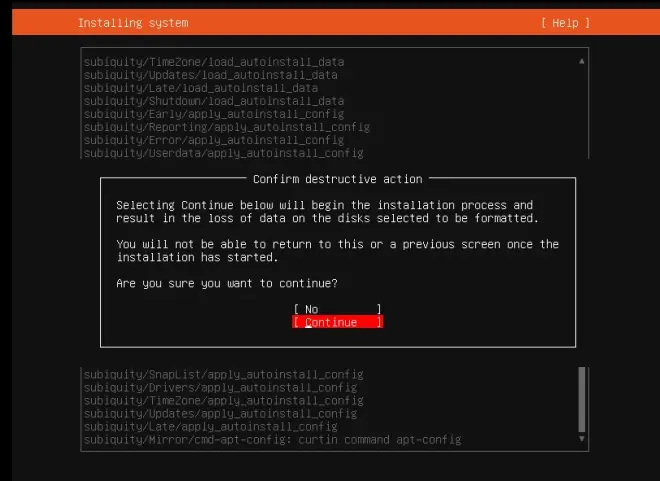Select the subiquity/Mirror/cmd-apt-config curtin command line
This screenshot has width=660, height=481.
[x=272, y=440]
